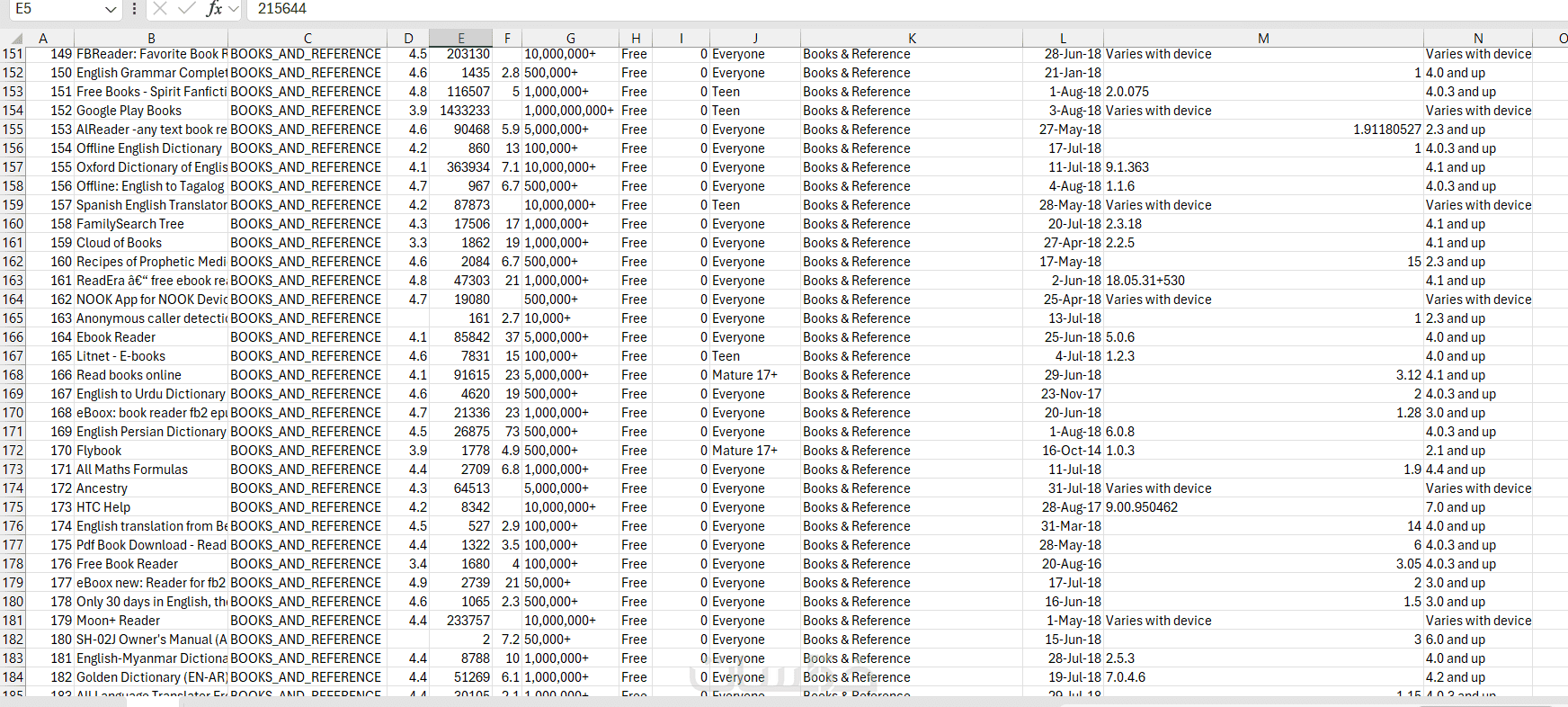The image size is (1568, 707).
Task: Click the cell 'Ebook Reader'
Action: tap(151, 337)
